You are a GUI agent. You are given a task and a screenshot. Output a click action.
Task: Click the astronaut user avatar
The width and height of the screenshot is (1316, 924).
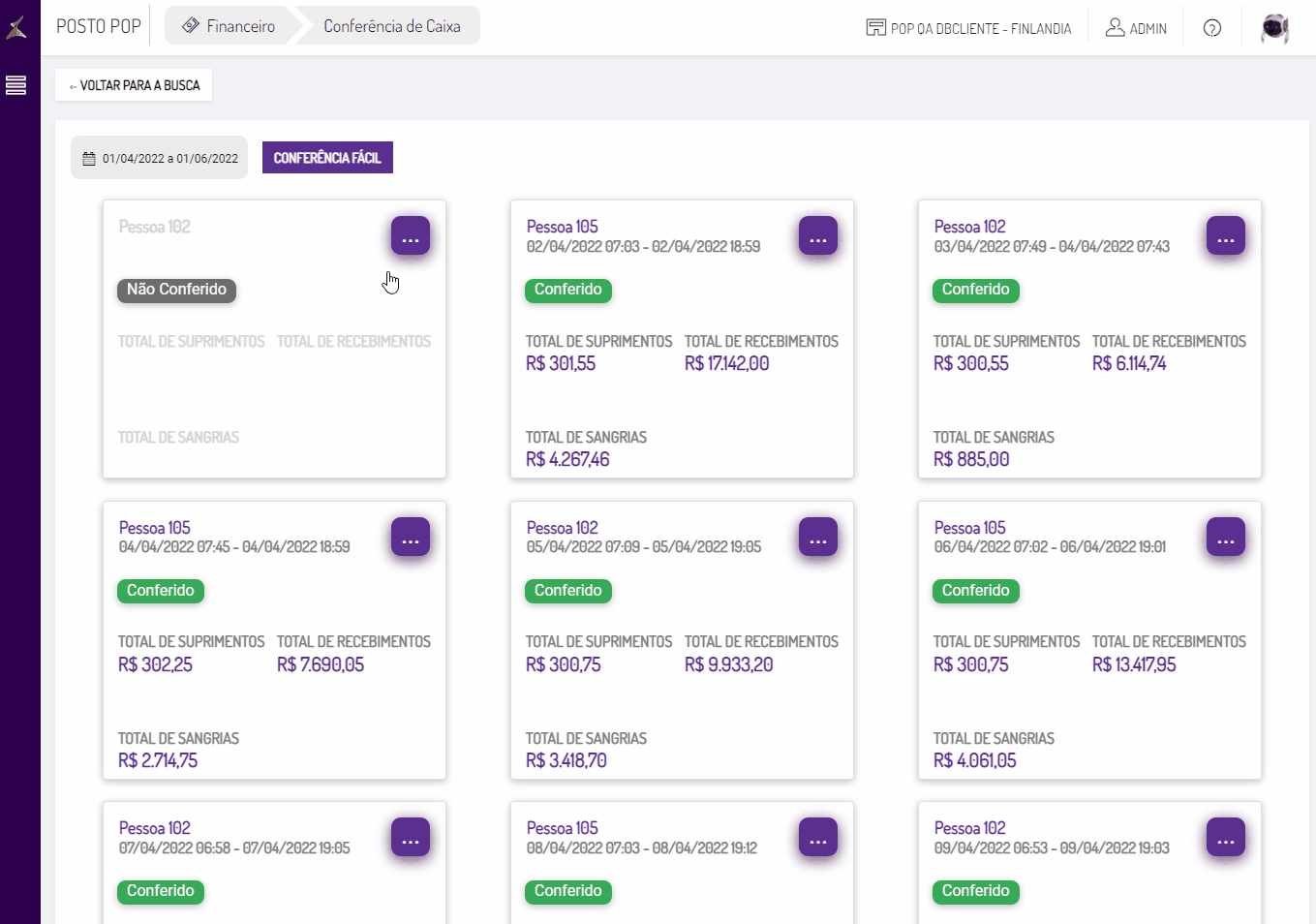(1274, 28)
